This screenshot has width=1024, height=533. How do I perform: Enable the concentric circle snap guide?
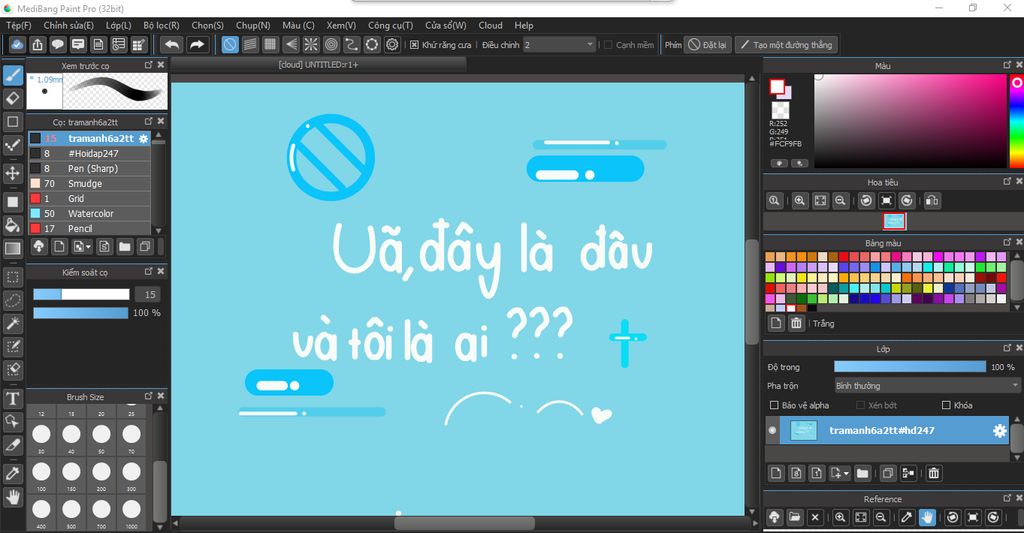click(x=331, y=44)
